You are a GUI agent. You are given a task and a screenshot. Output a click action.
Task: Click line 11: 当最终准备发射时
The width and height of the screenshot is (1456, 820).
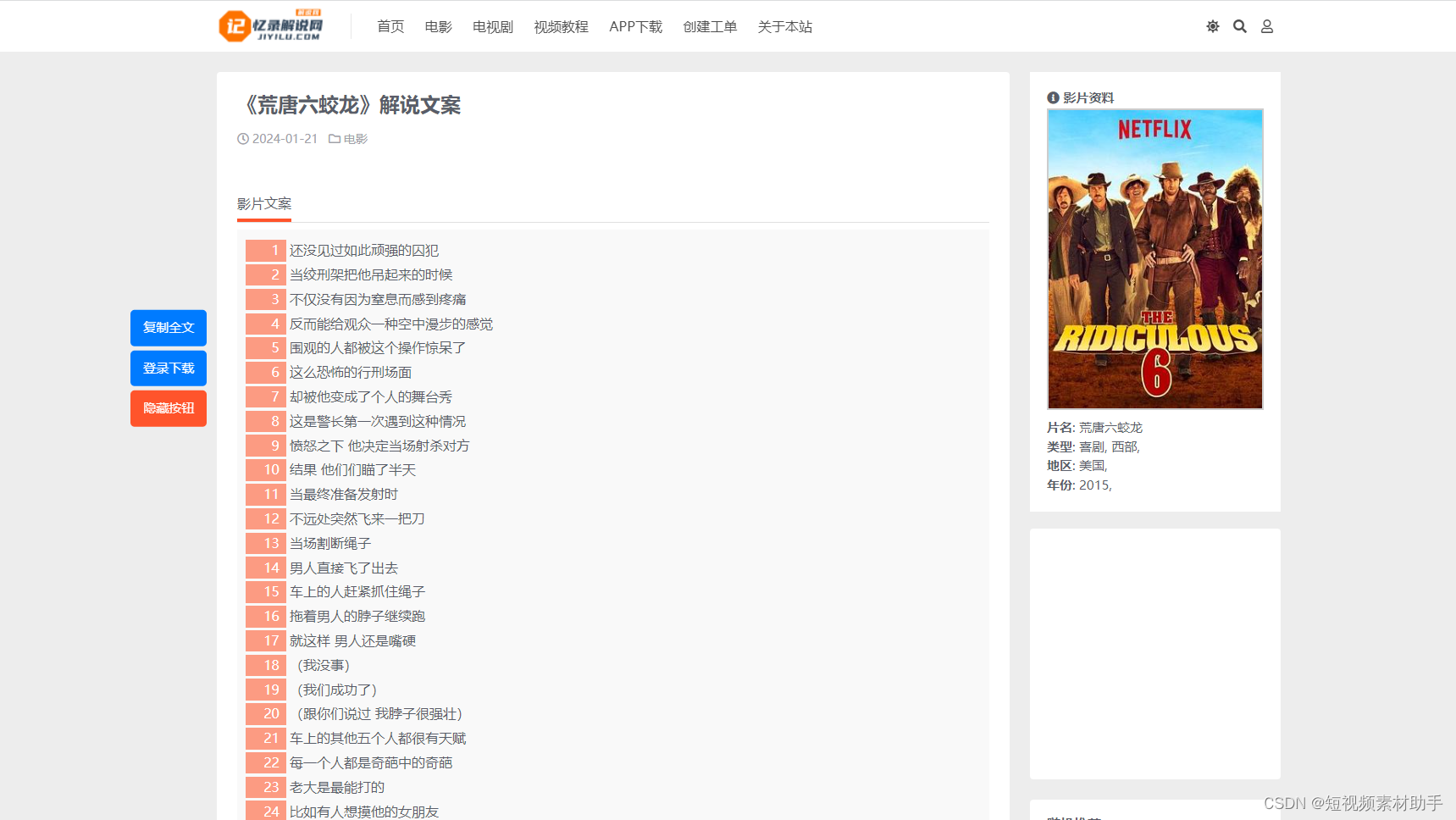pyautogui.click(x=344, y=495)
